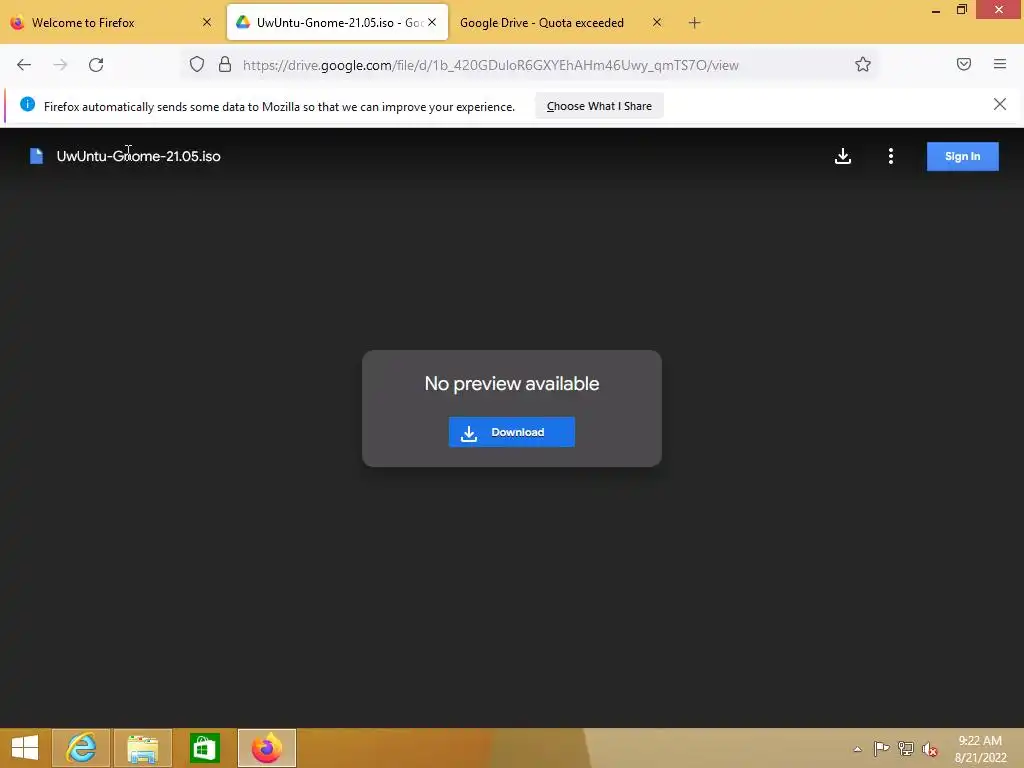
Task: Click the URL address bar
Action: point(530,65)
